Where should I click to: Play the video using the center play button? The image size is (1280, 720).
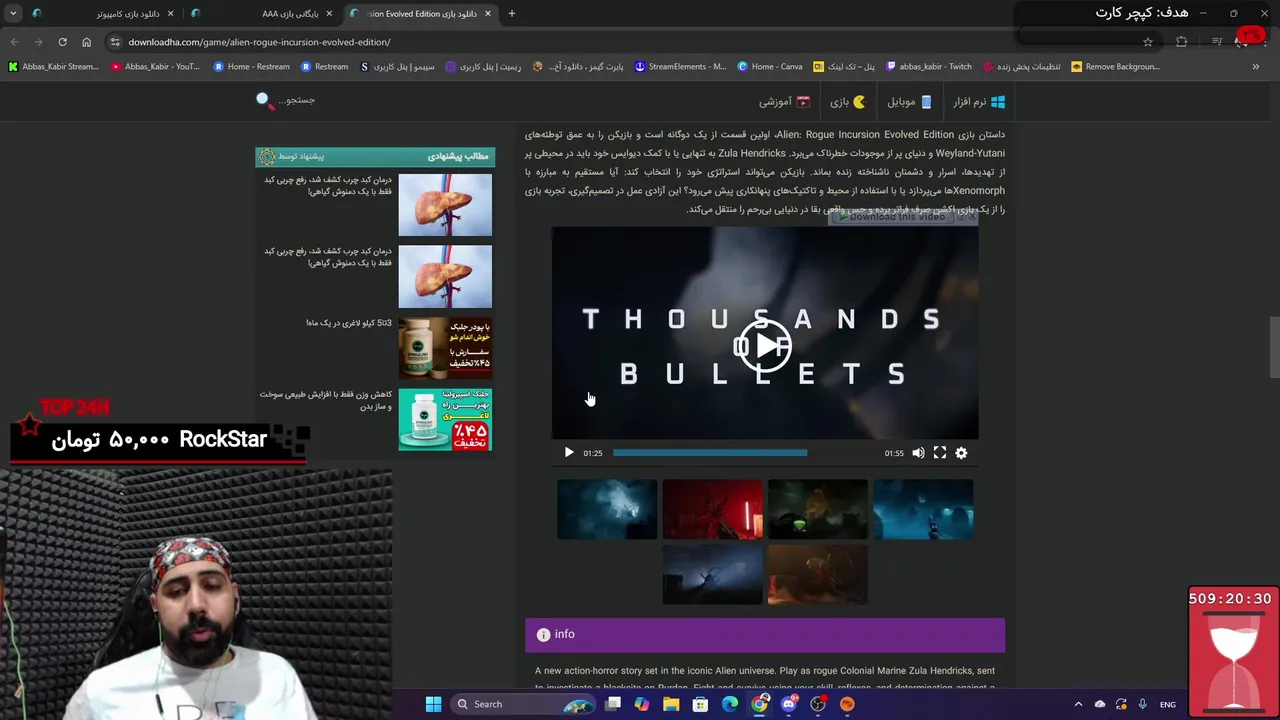(x=766, y=346)
